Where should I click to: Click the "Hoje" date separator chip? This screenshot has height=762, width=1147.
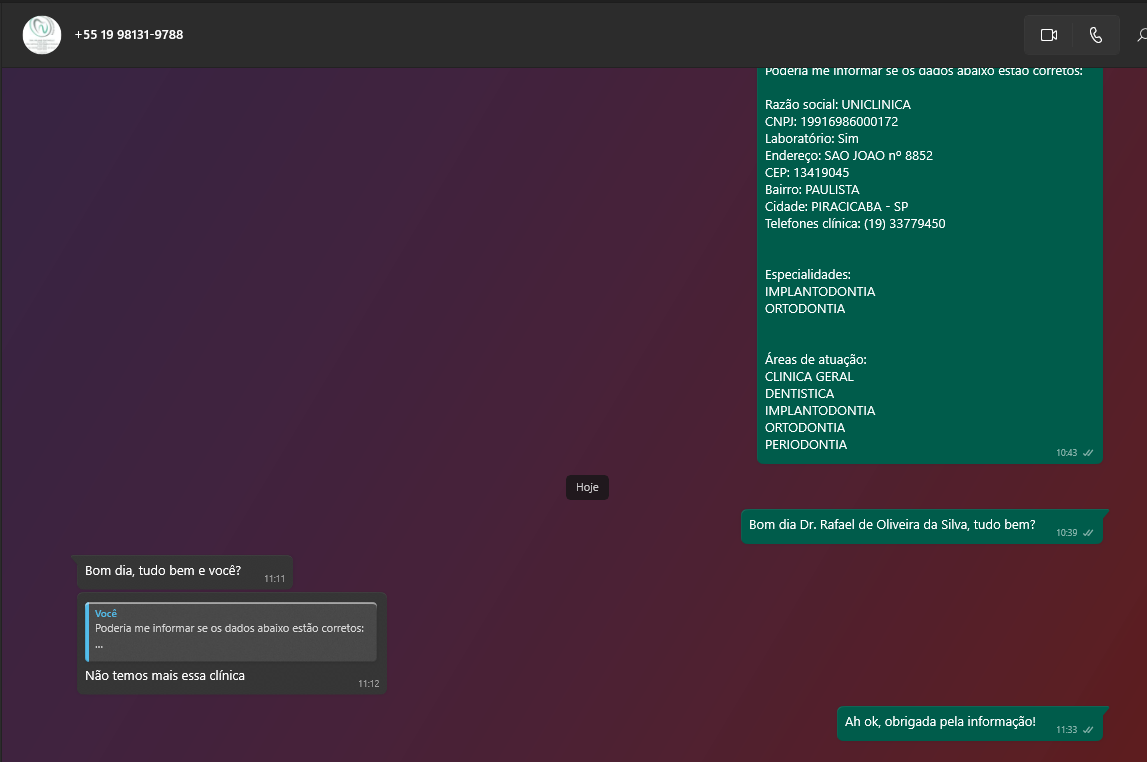click(587, 488)
